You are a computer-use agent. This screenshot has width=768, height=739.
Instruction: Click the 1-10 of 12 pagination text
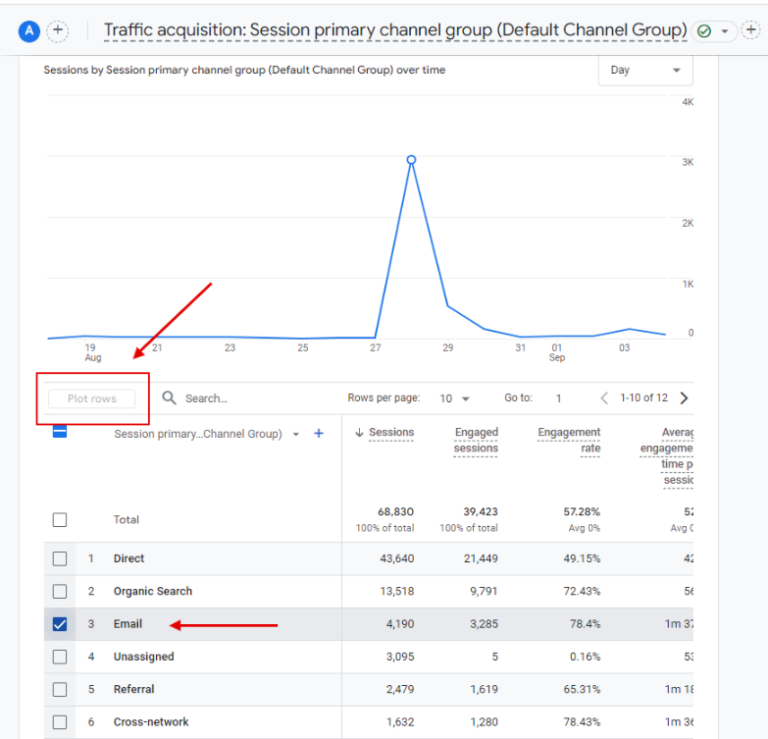644,398
